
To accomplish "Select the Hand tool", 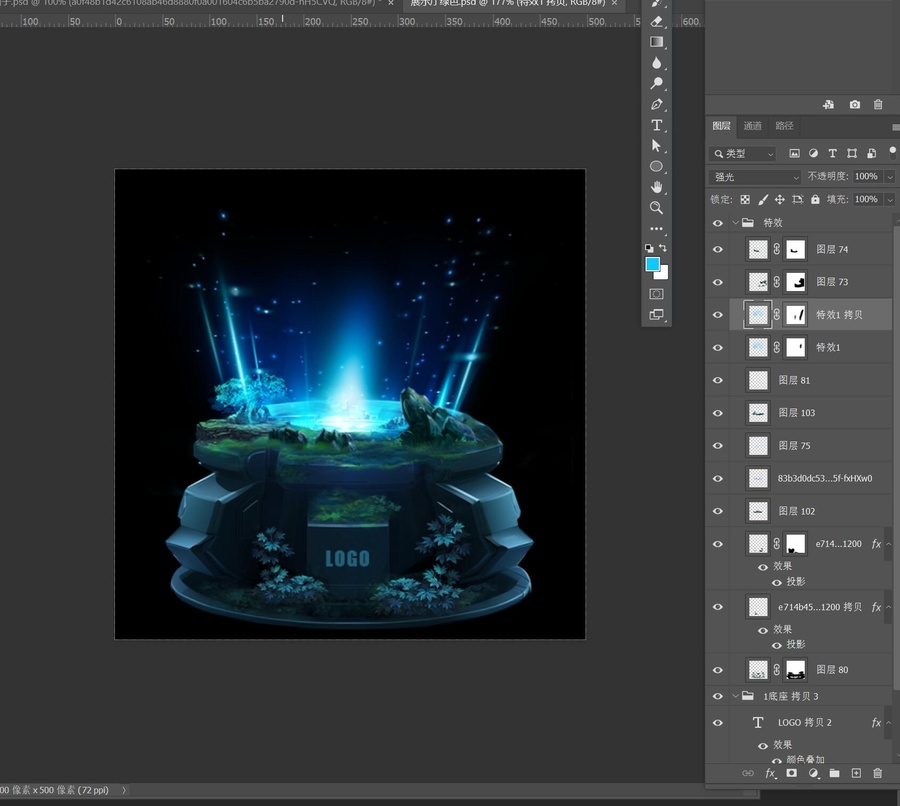I will coord(657,187).
